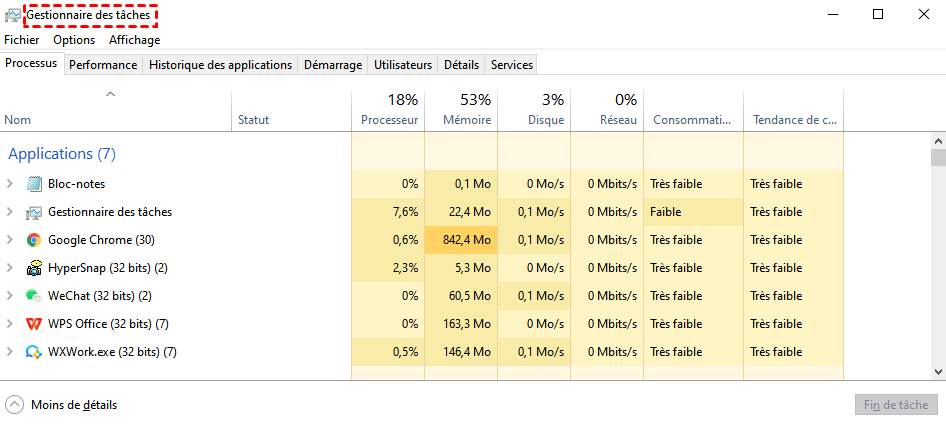Switch to the Démarrage tab
The image size is (946, 428).
tap(333, 65)
